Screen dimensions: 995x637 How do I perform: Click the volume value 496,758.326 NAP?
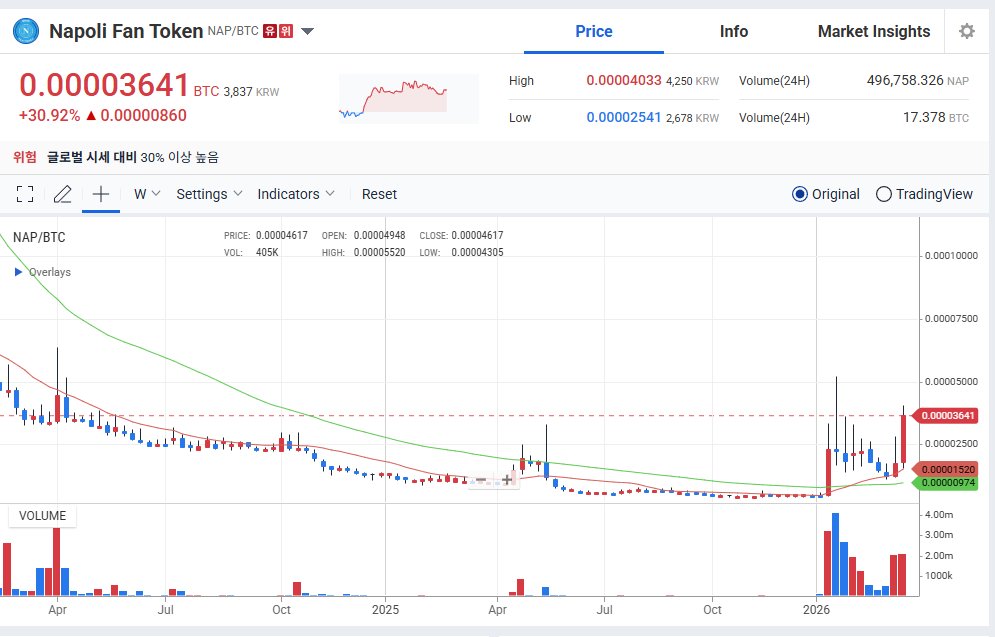(x=918, y=81)
